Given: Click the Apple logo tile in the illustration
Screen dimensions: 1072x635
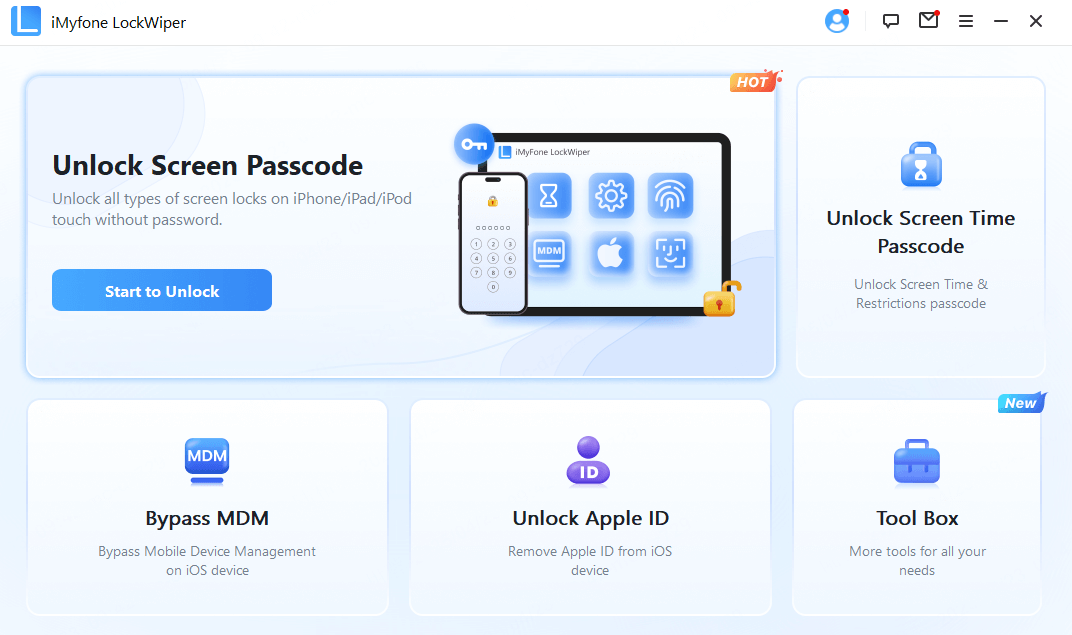Looking at the screenshot, I should (x=611, y=254).
